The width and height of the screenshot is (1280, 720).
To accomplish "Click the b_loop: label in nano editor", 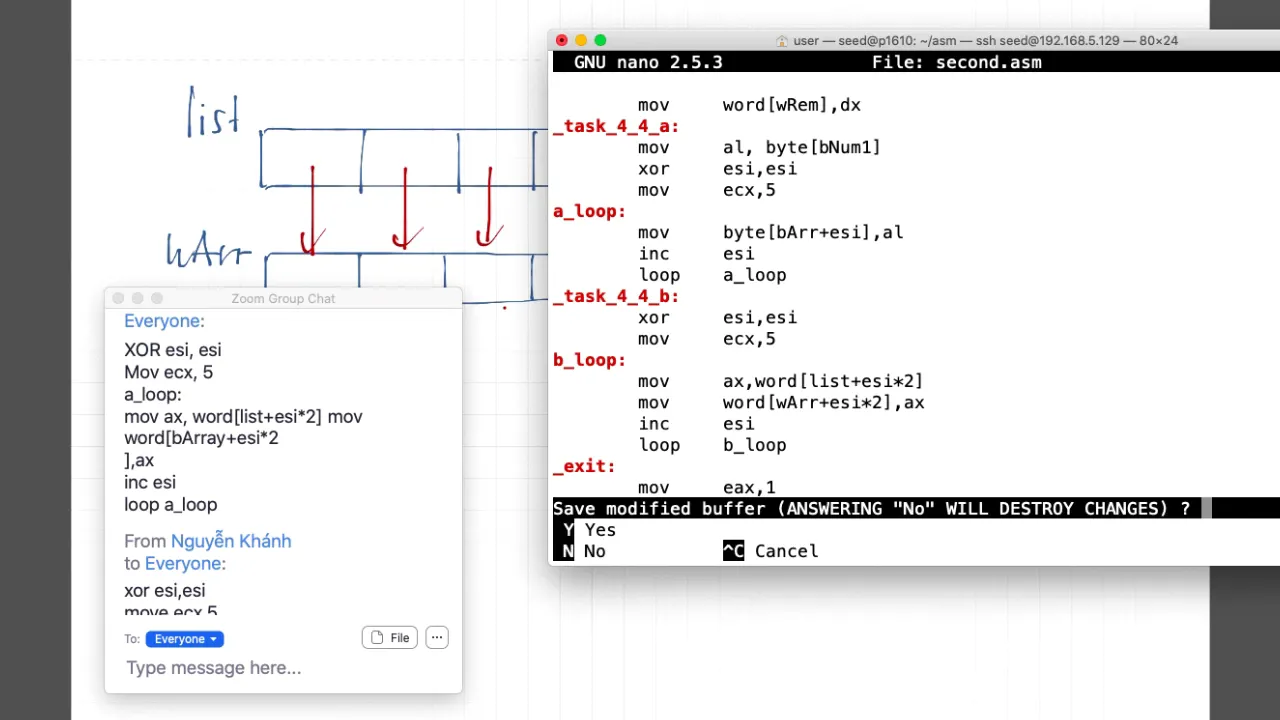I will (589, 360).
